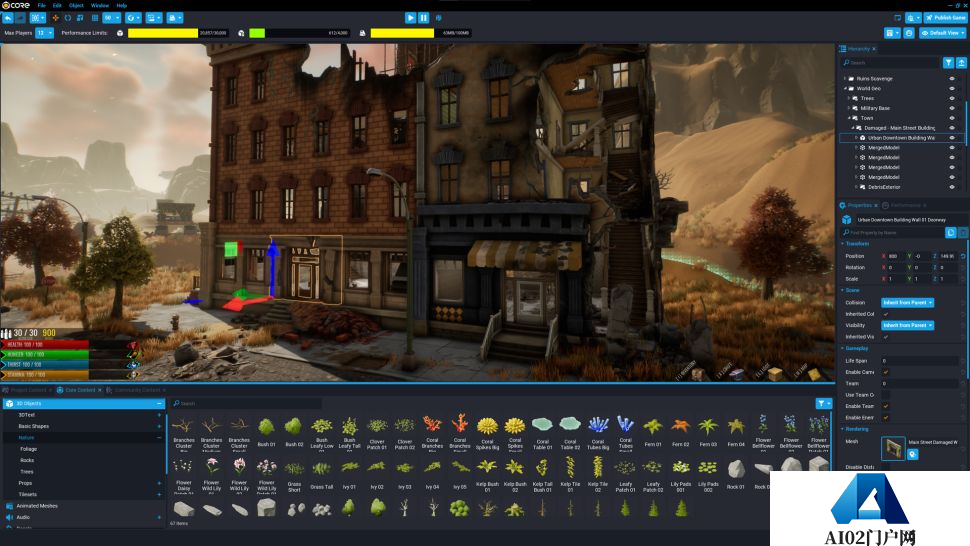Pause the preview with Pause button
The image size is (970, 546).
(424, 18)
